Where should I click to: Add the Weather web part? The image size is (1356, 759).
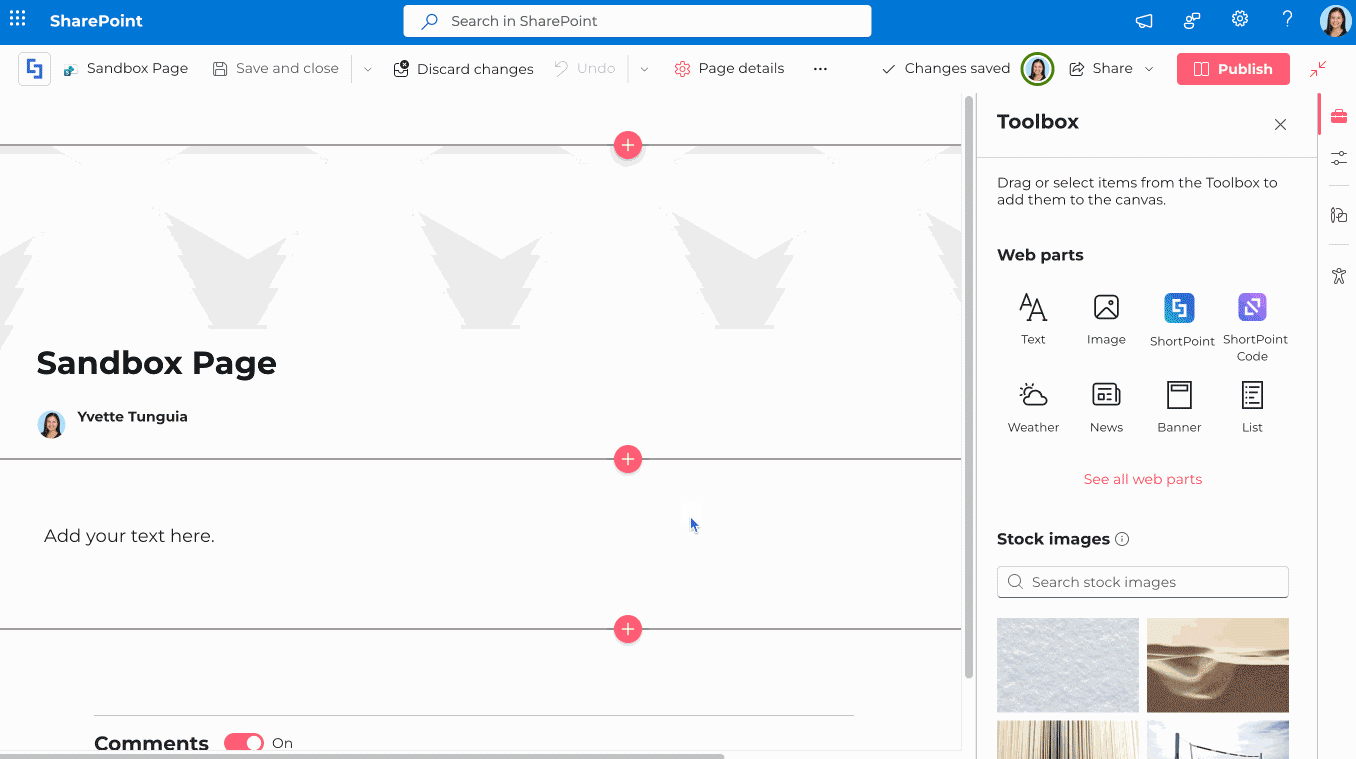(x=1033, y=407)
